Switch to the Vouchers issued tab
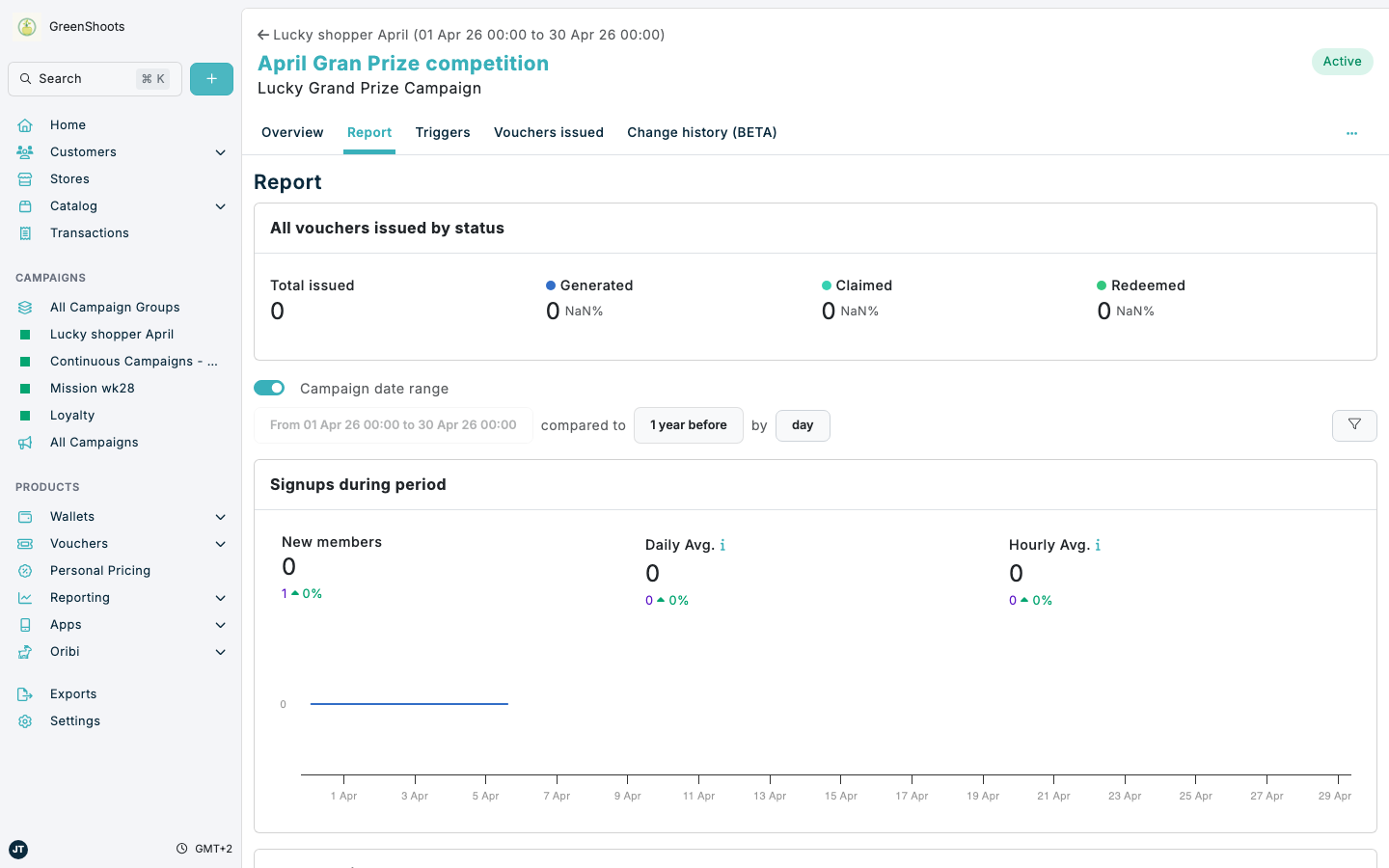 tap(548, 133)
